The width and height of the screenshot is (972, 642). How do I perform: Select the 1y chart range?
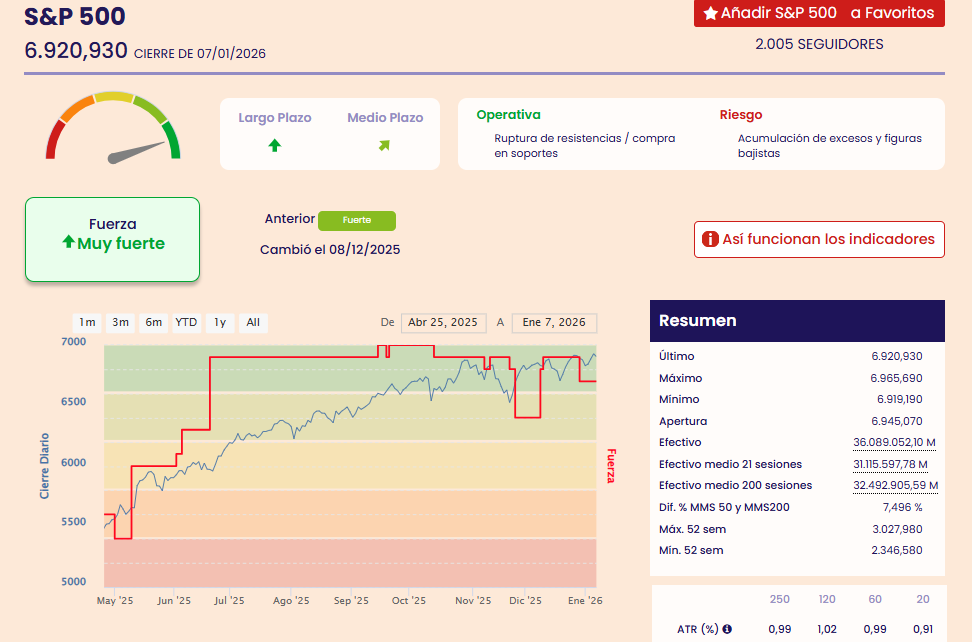tap(220, 322)
